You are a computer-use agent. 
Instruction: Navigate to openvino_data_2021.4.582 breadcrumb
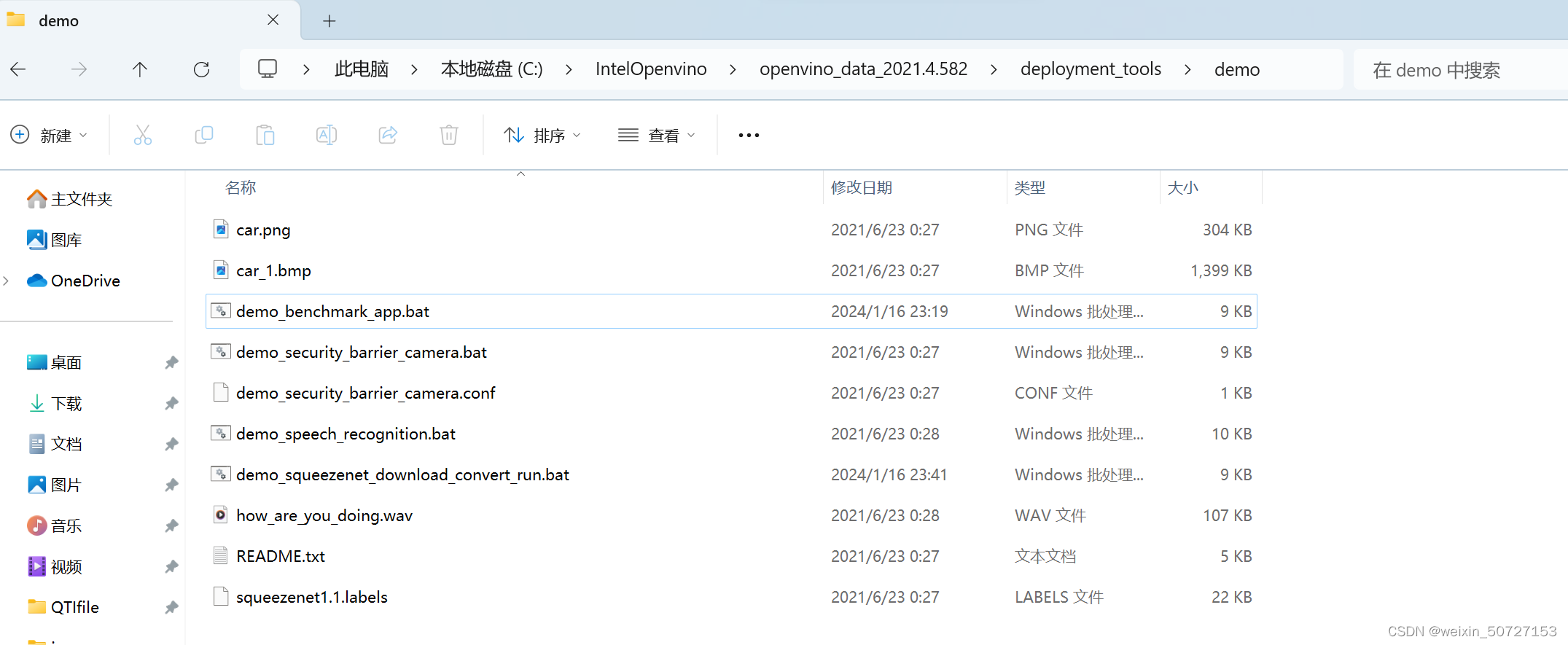point(864,69)
